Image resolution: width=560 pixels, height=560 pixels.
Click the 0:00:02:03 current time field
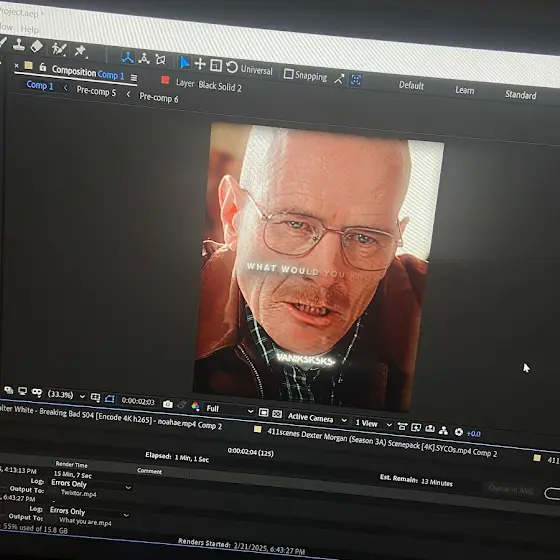138,401
